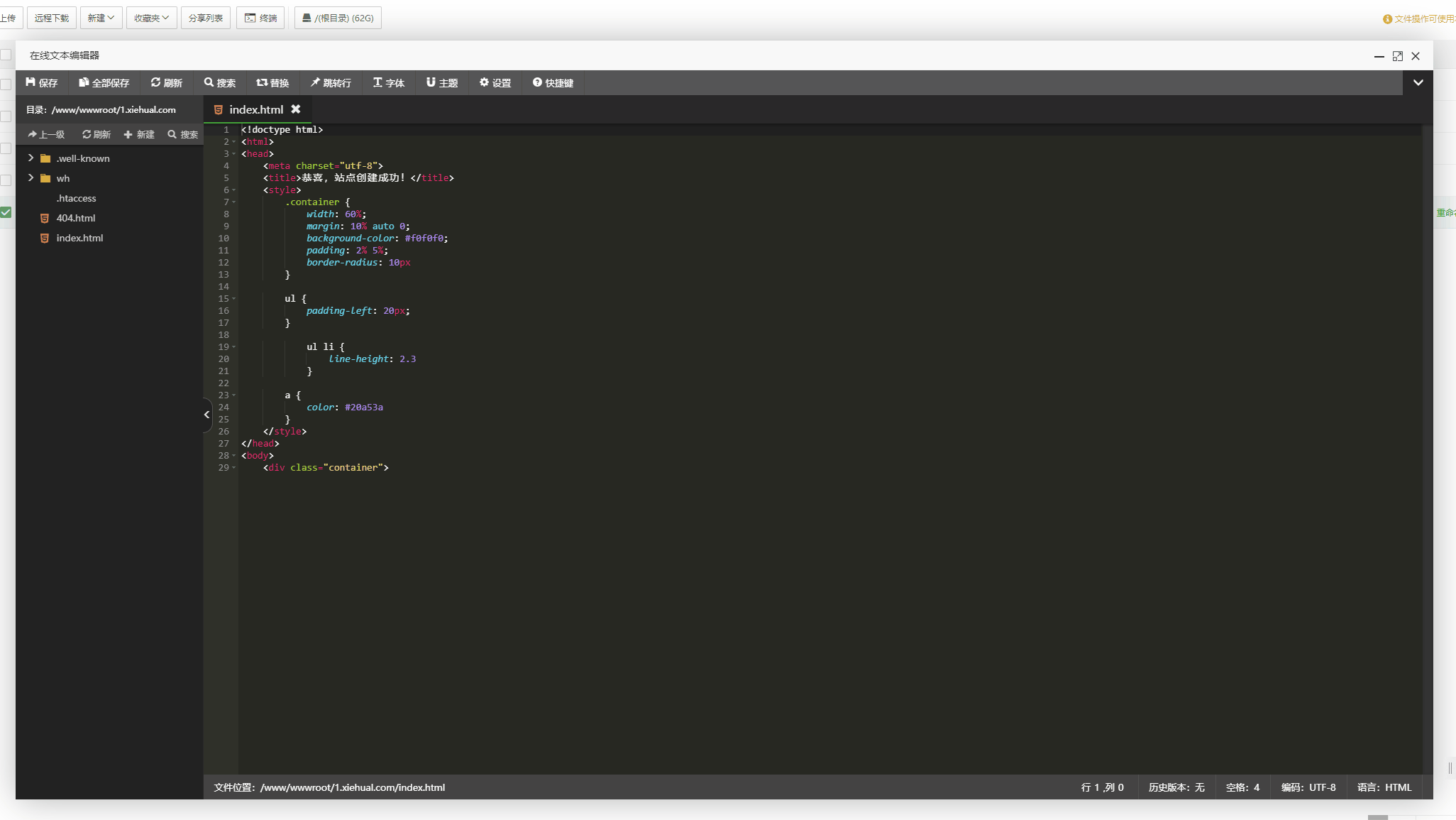Fold the html tag on line 2
Viewport: 1456px width, 820px height.
click(x=234, y=142)
